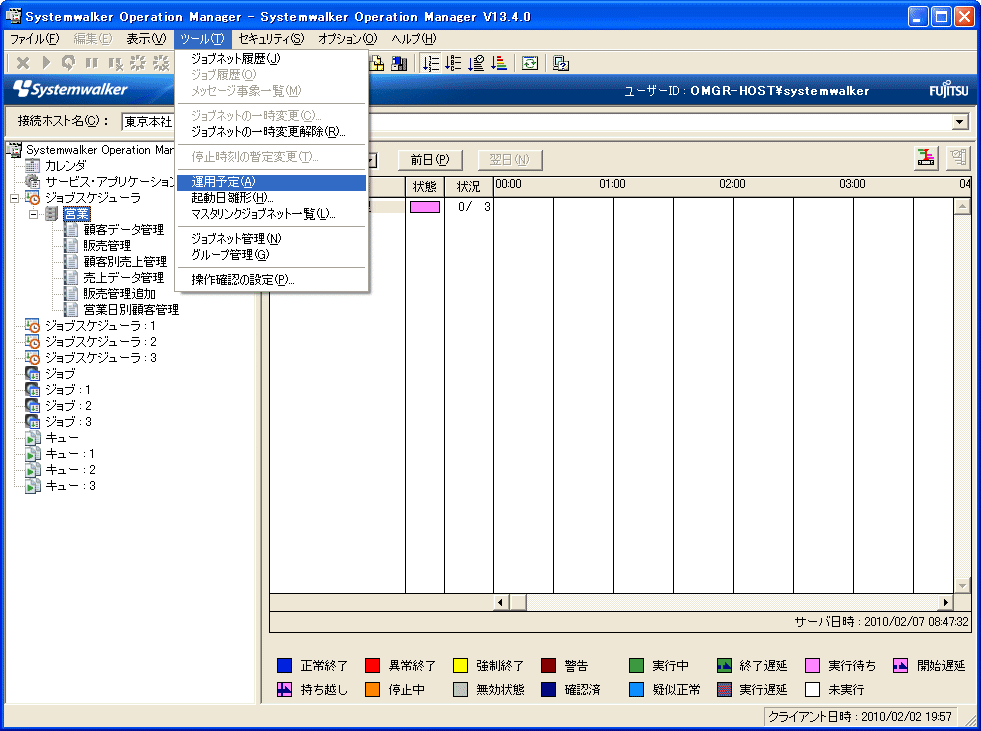The width and height of the screenshot is (981, 731).
Task: Click the pause bars toolbar icon
Action: click(x=92, y=63)
